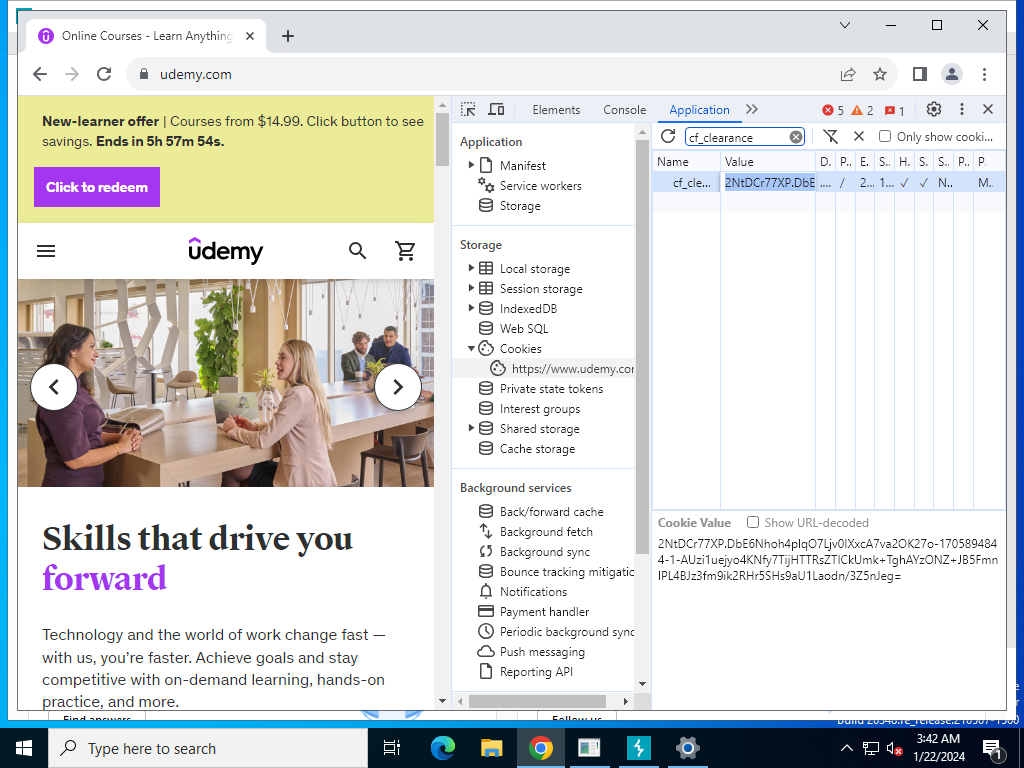The width and height of the screenshot is (1024, 768).
Task: Open the Udemy hamburger menu
Action: [x=46, y=251]
